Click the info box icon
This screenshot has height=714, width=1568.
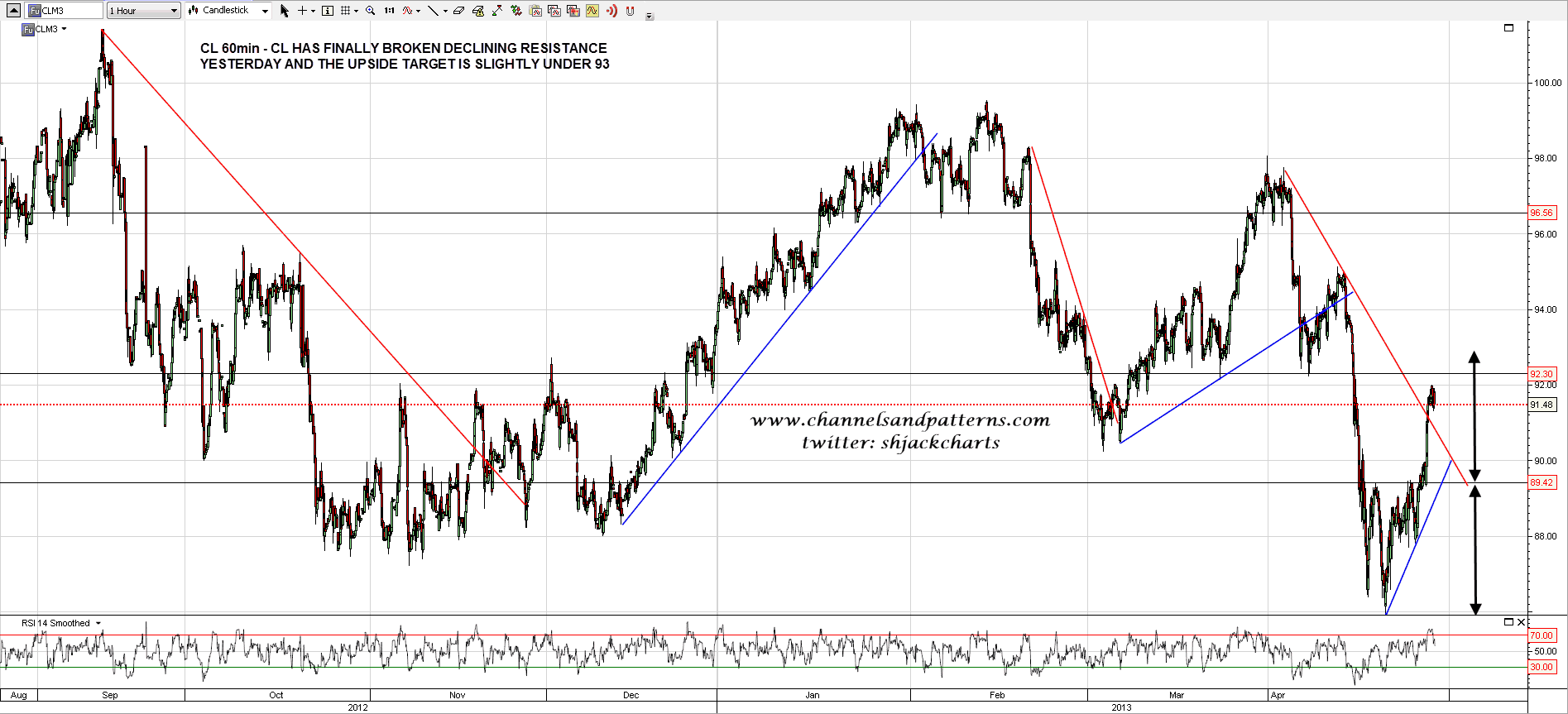point(328,11)
